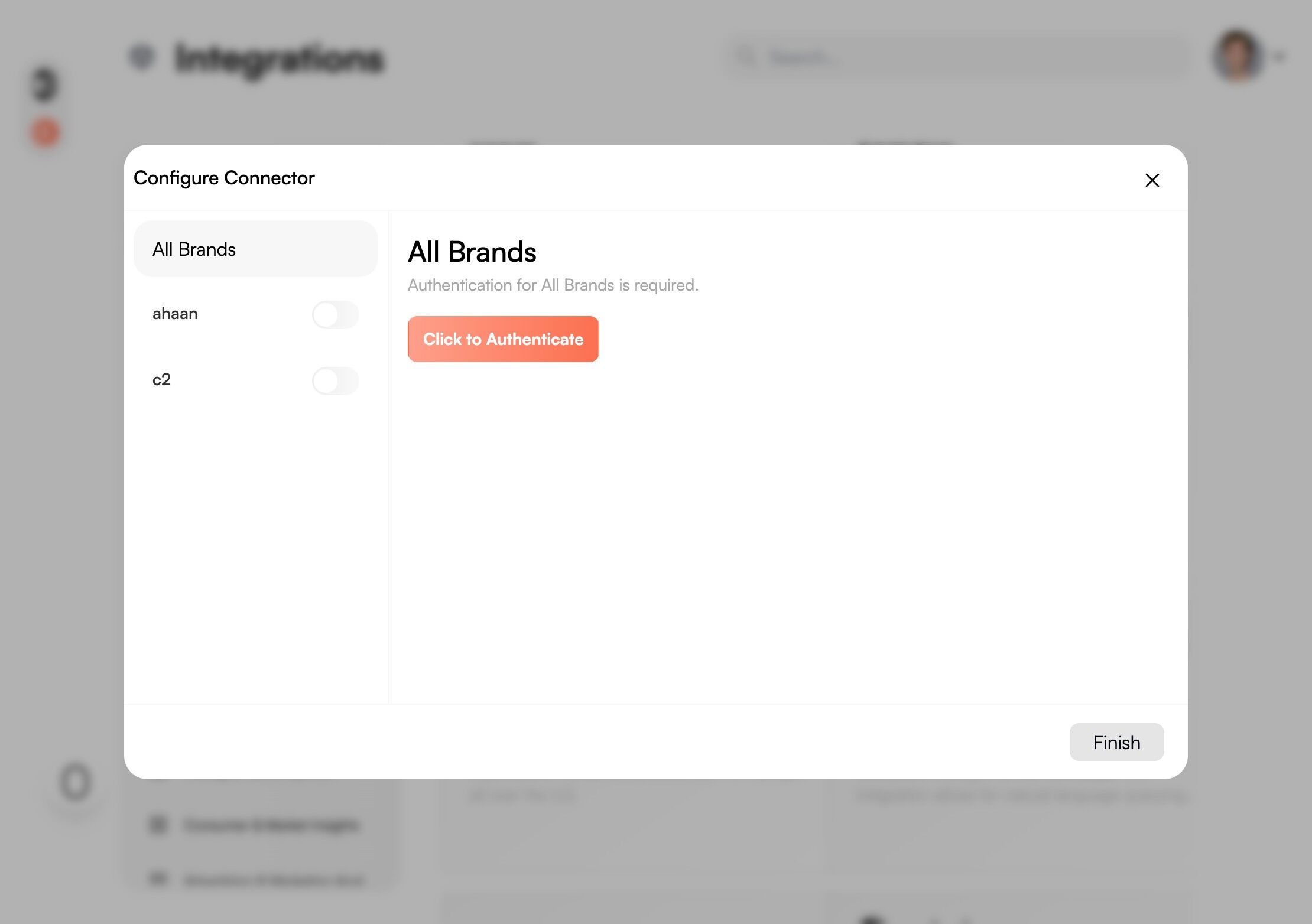Open the user profile avatar
Image resolution: width=1312 pixels, height=924 pixels.
coord(1238,56)
